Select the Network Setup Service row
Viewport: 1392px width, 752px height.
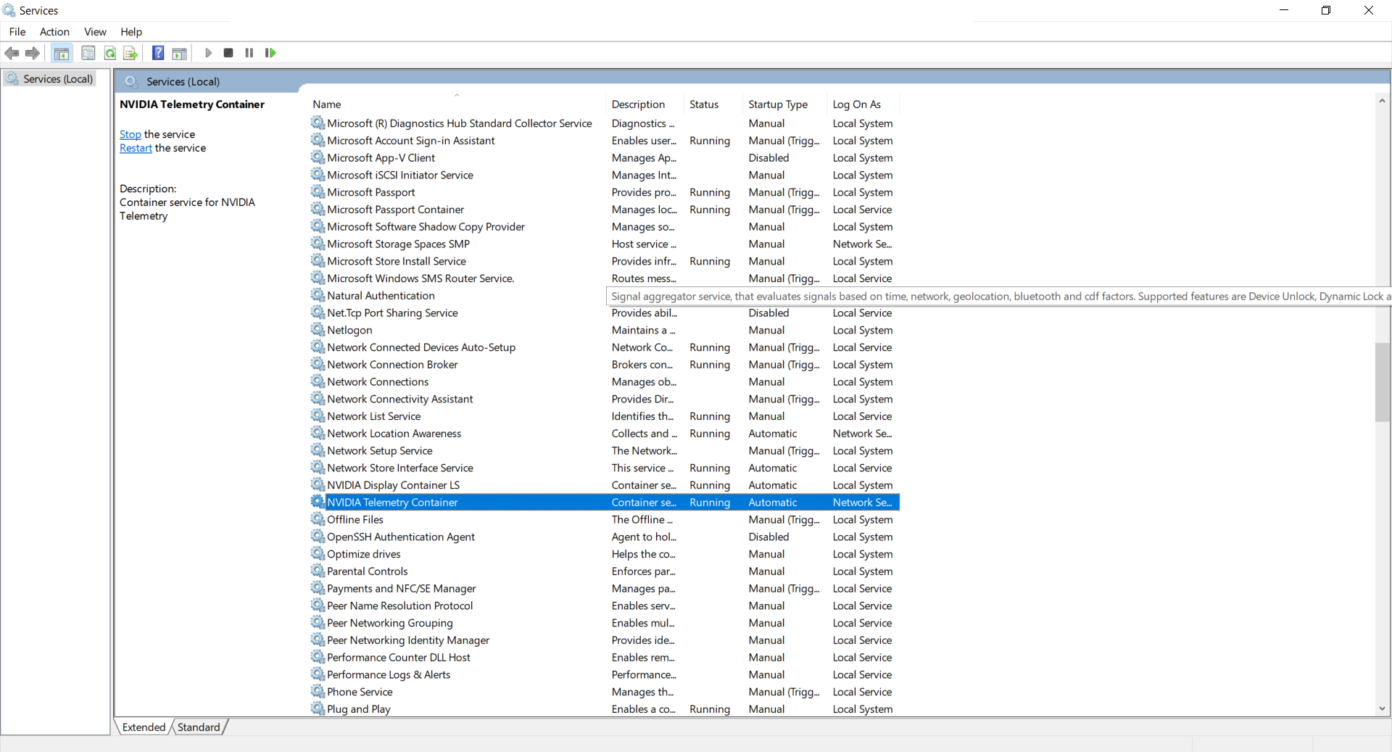click(x=605, y=451)
